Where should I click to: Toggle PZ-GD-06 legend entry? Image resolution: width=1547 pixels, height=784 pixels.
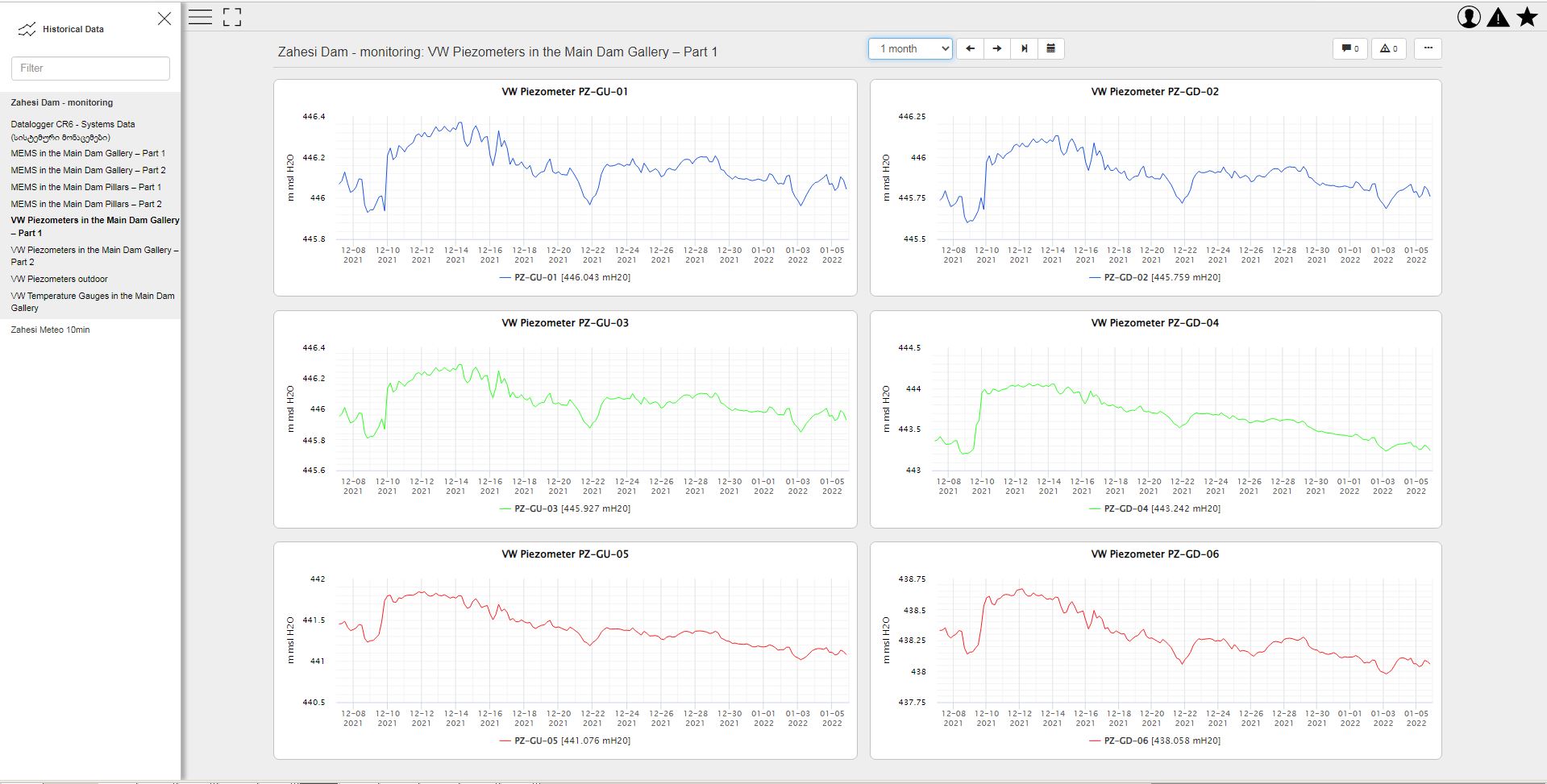click(x=1154, y=740)
